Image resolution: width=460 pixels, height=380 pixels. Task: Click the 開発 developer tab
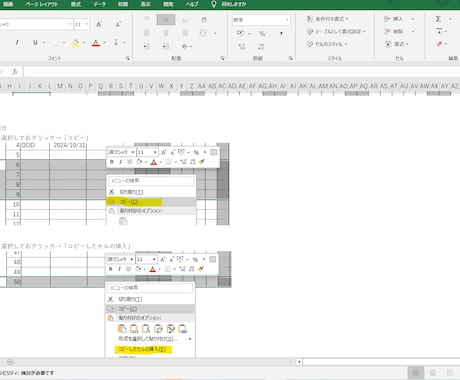[168, 4]
